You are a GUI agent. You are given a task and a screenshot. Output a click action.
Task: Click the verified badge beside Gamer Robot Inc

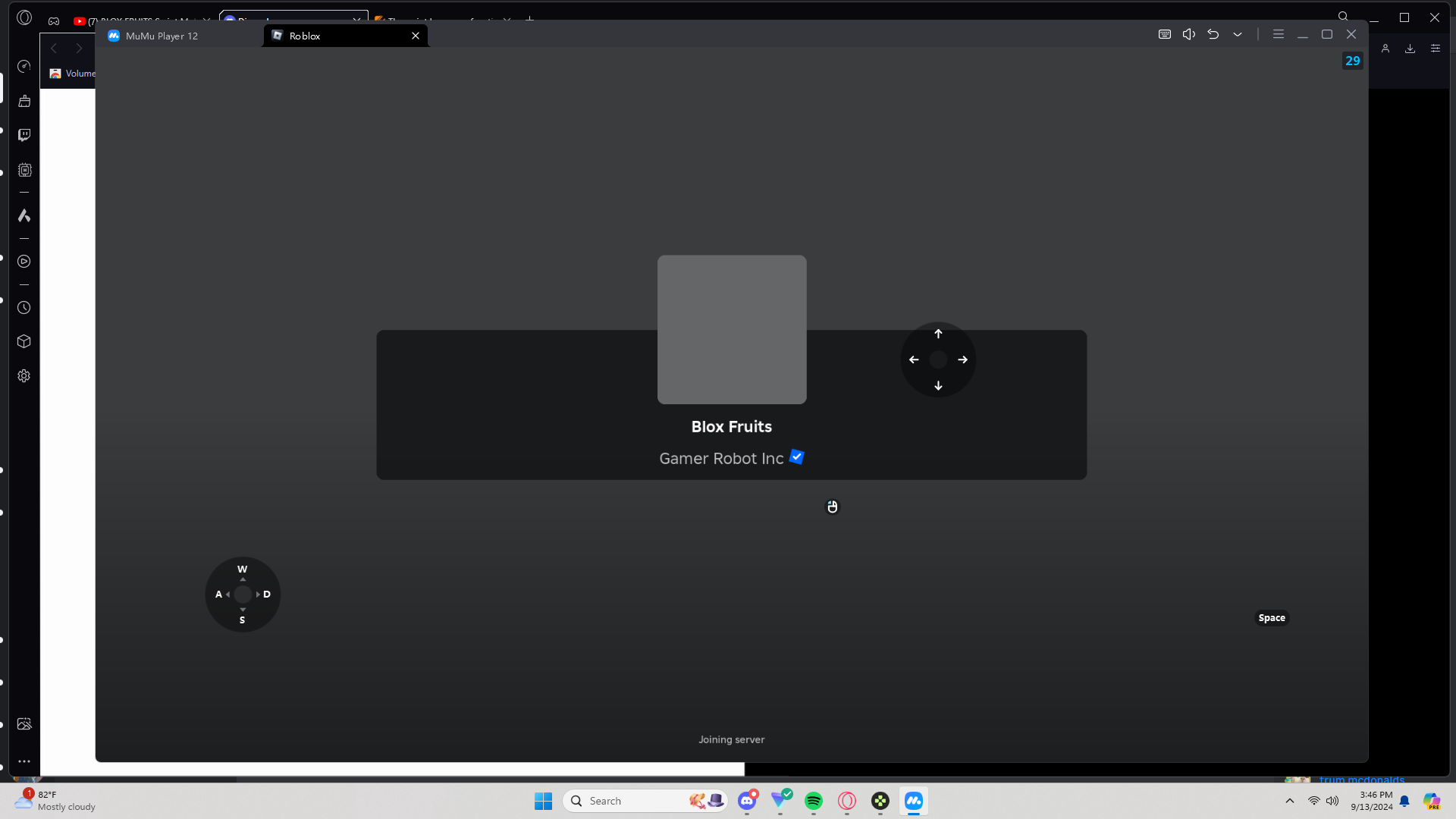pyautogui.click(x=797, y=457)
